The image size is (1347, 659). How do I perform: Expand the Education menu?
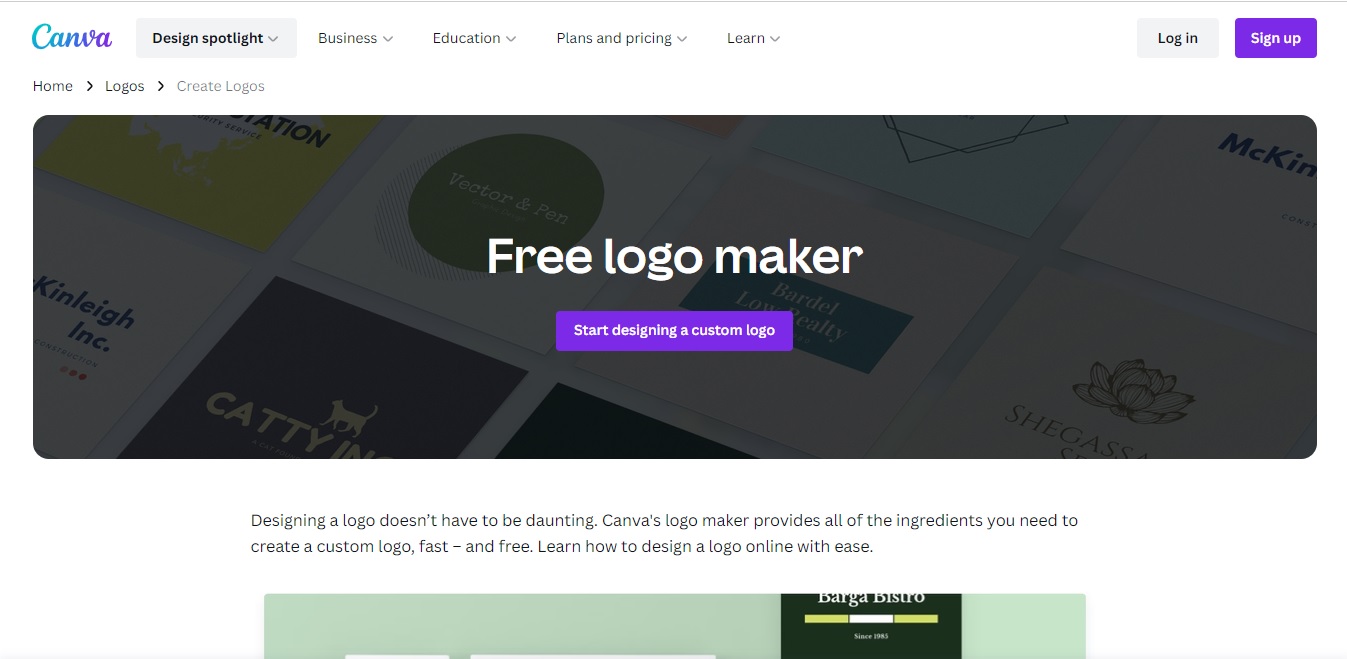(x=474, y=38)
